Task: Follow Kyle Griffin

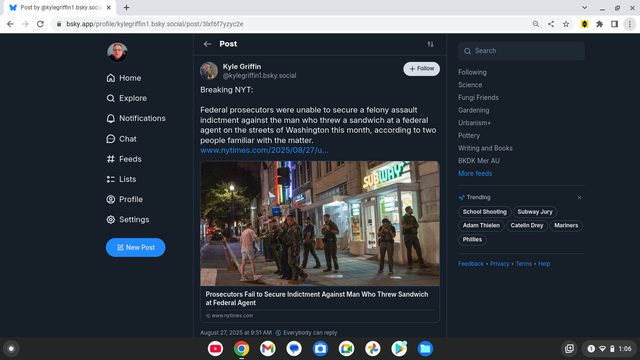Action: point(421,69)
